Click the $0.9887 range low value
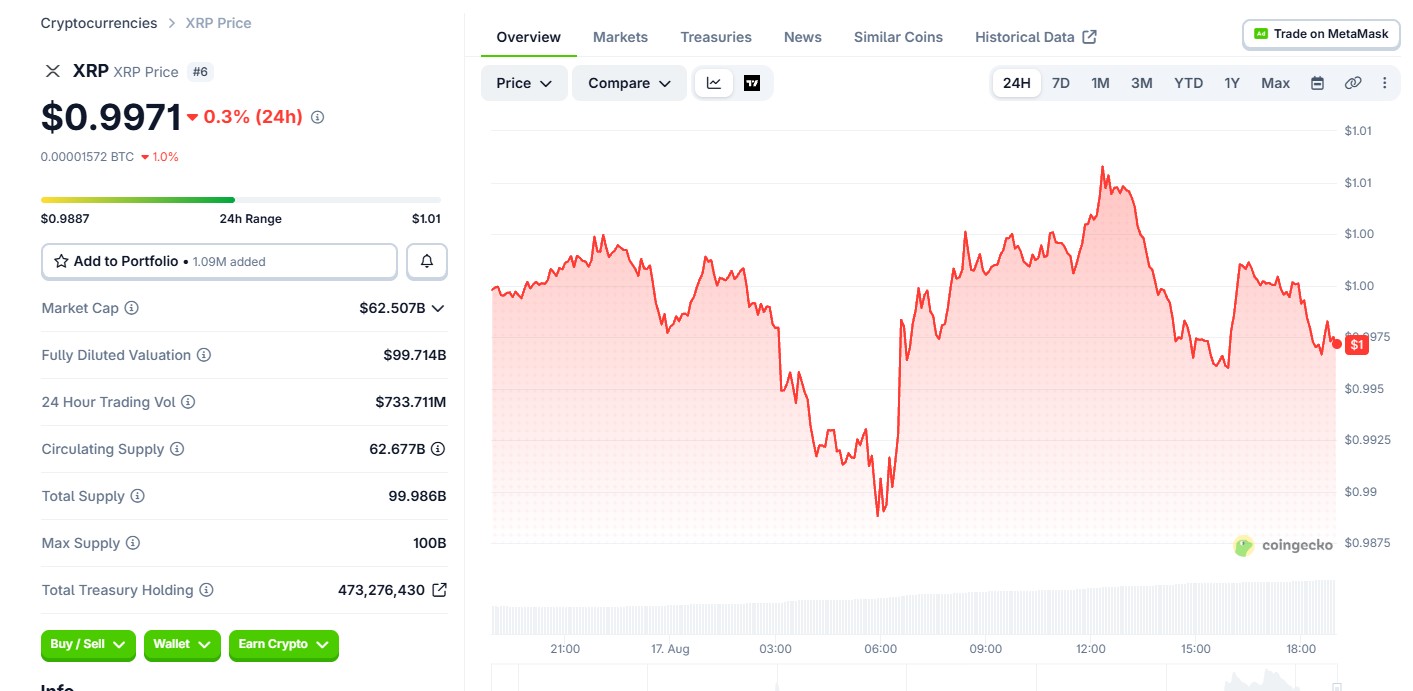Screen dimensions: 1413x691 [x=65, y=219]
